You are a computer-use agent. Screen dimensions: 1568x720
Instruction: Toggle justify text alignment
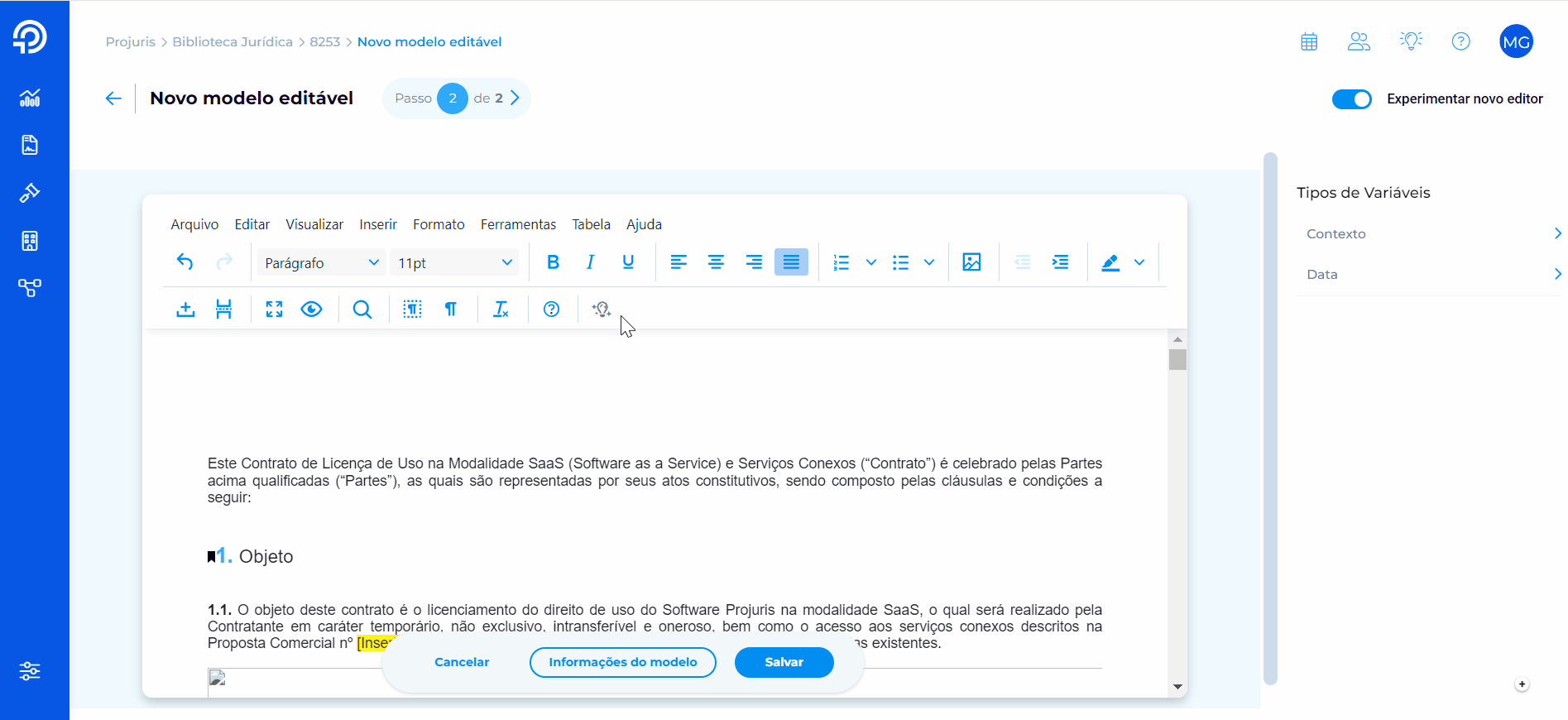click(x=791, y=262)
